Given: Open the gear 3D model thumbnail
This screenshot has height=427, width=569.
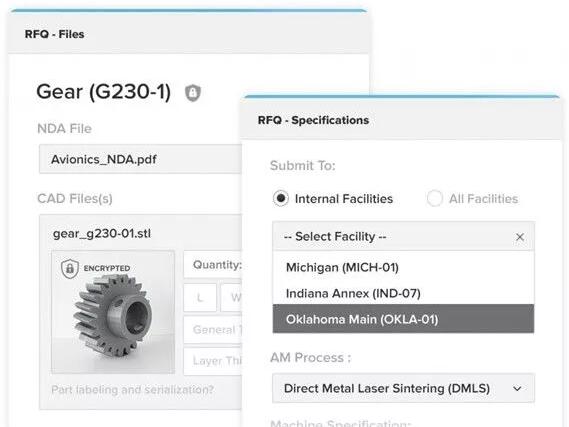Looking at the screenshot, I should pos(113,312).
